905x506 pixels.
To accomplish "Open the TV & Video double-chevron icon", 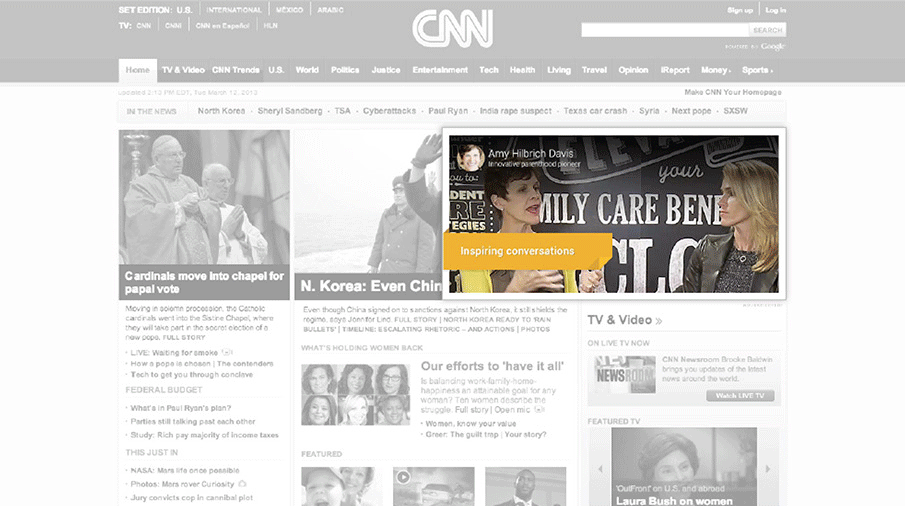I will click(x=659, y=321).
